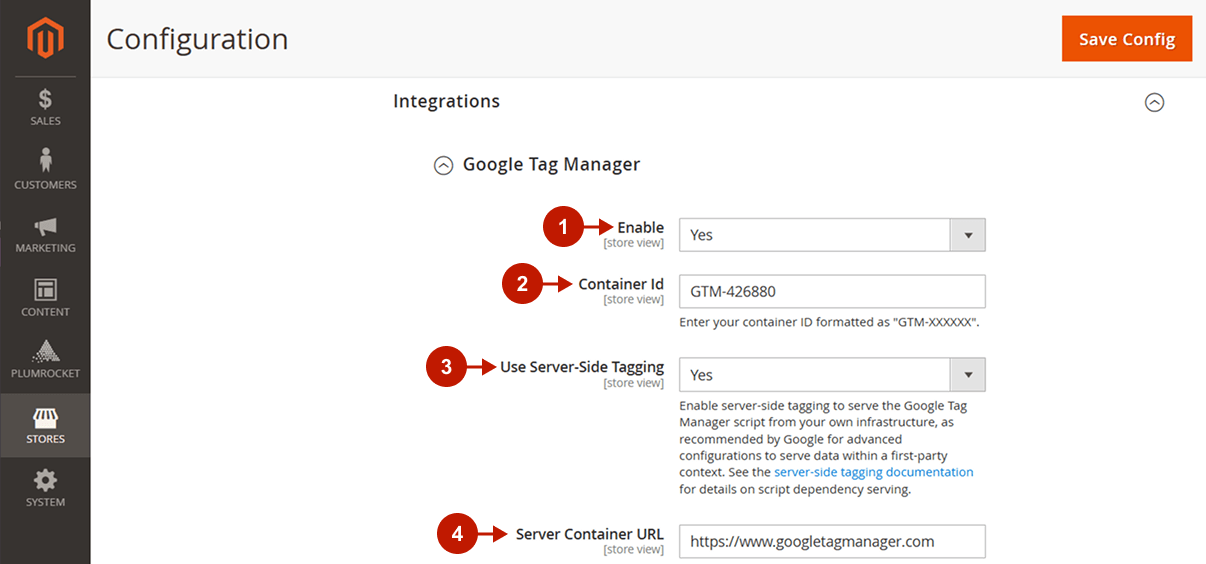
Task: Open the Content sidebar icon
Action: pyautogui.click(x=45, y=290)
